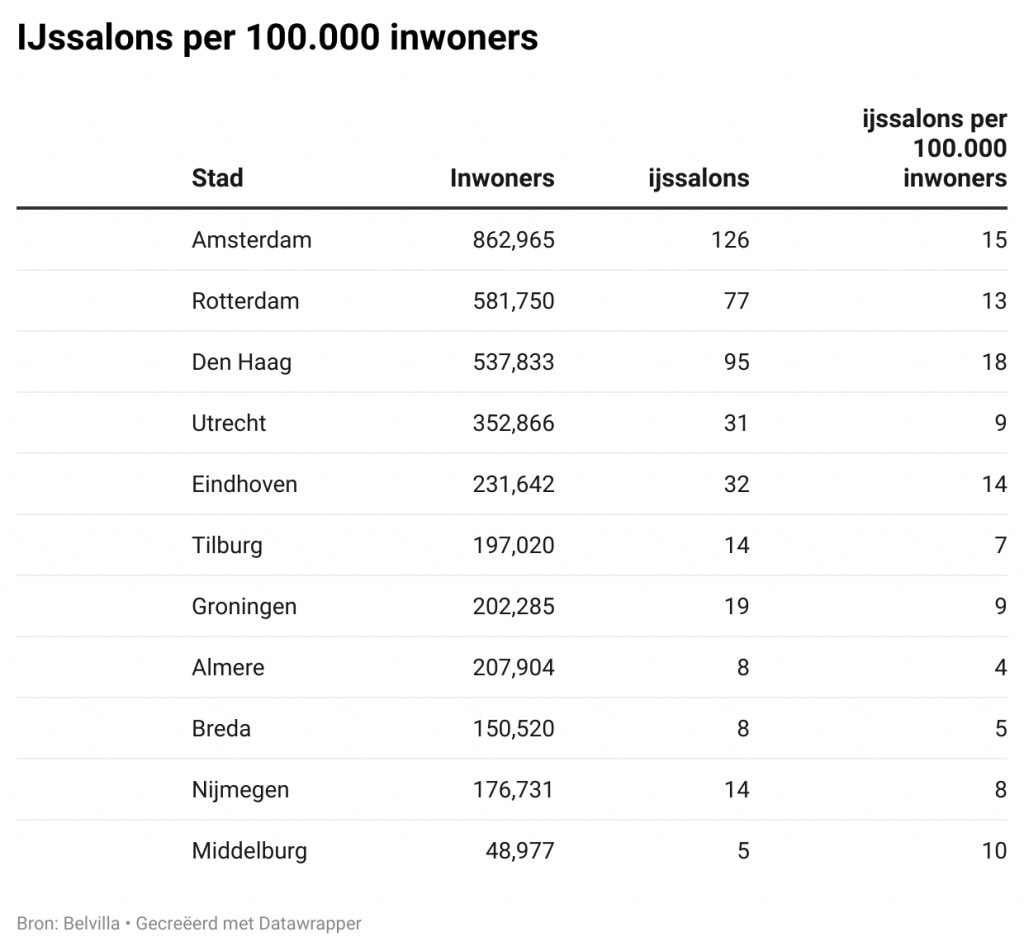Viewport: 1024px width, 951px height.
Task: Select the Den Haag cell
Action: tap(241, 362)
